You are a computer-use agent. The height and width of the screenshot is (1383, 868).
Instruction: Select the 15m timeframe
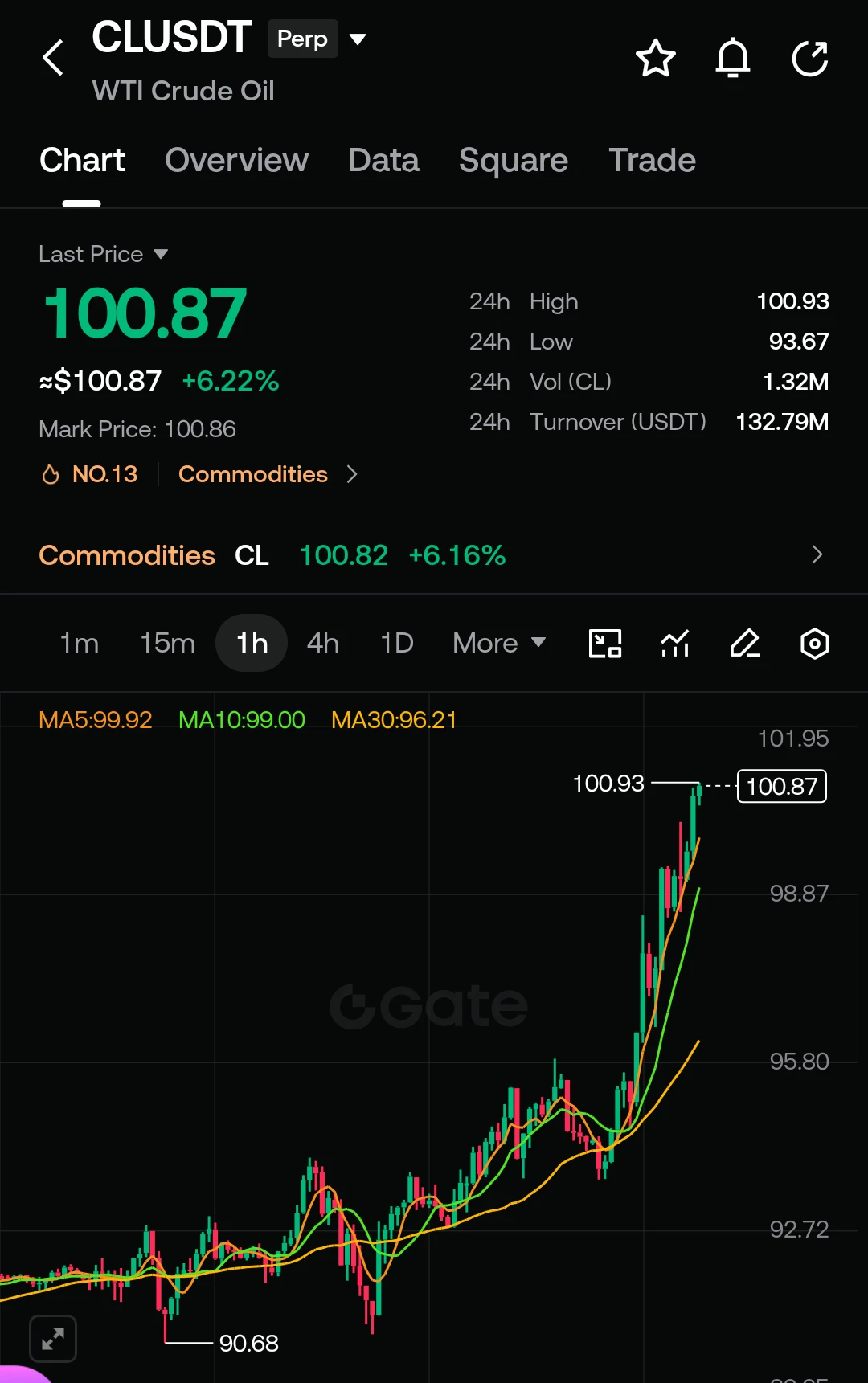click(x=167, y=643)
